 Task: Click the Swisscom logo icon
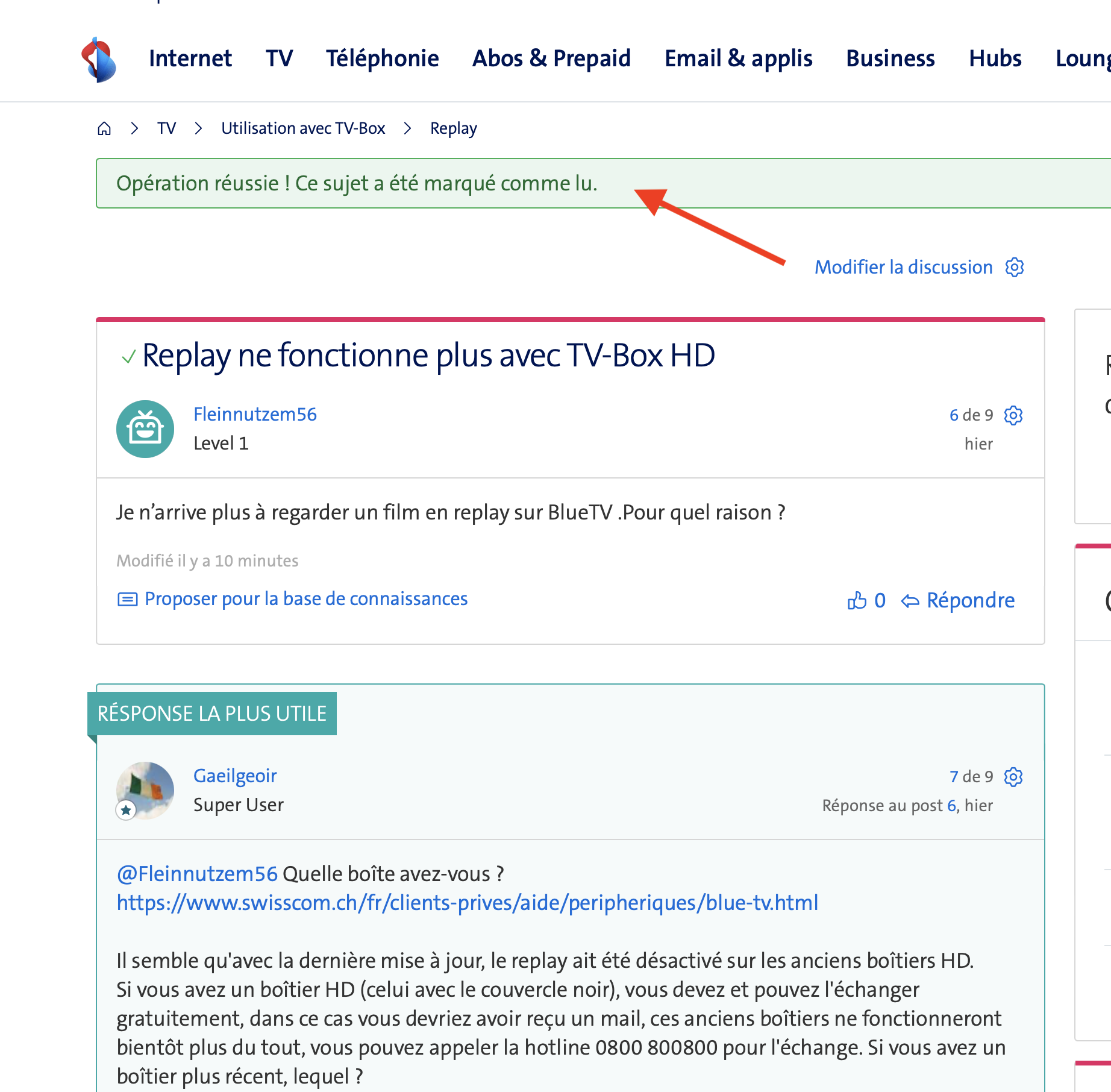pyautogui.click(x=99, y=59)
